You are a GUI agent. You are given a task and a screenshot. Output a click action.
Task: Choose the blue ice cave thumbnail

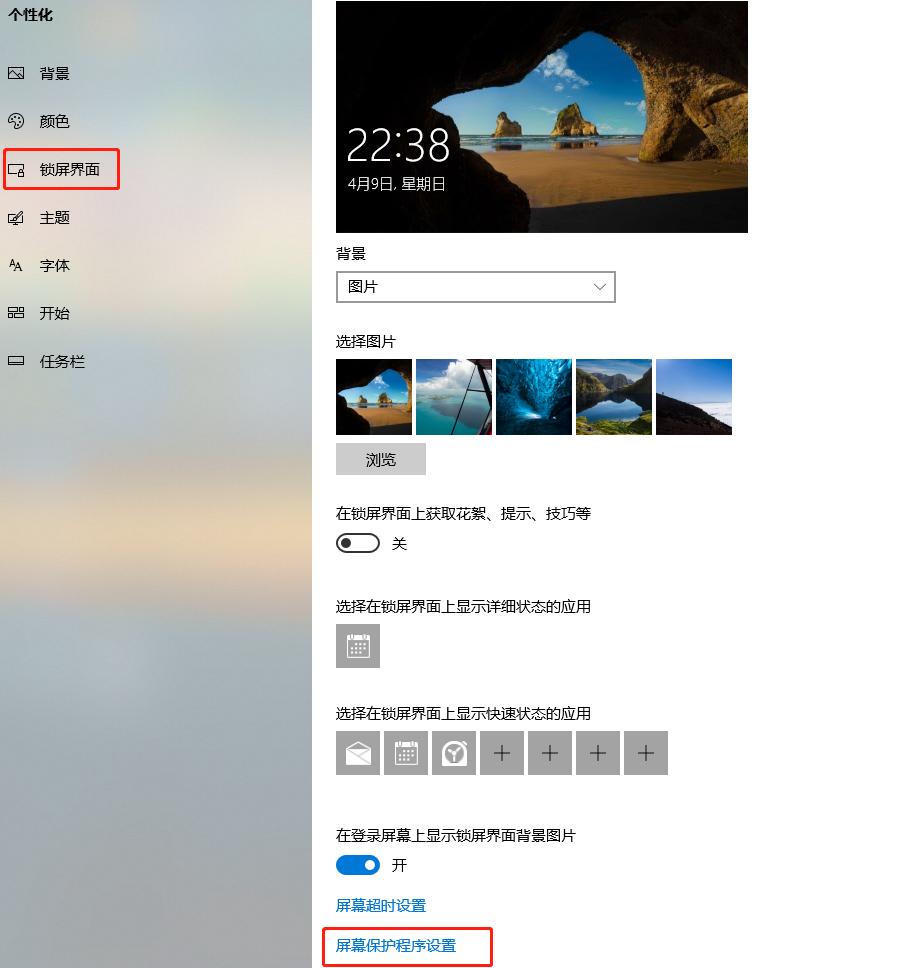coord(533,397)
